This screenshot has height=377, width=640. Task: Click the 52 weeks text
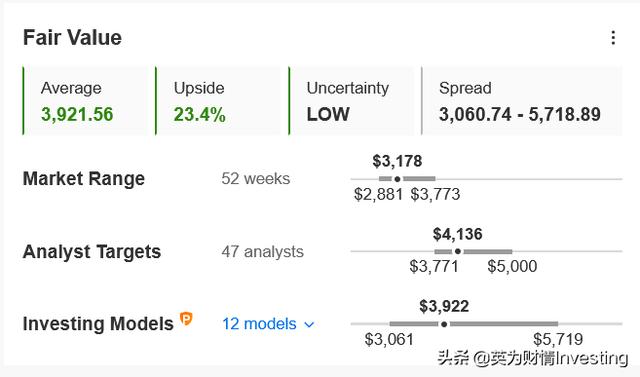tap(256, 179)
